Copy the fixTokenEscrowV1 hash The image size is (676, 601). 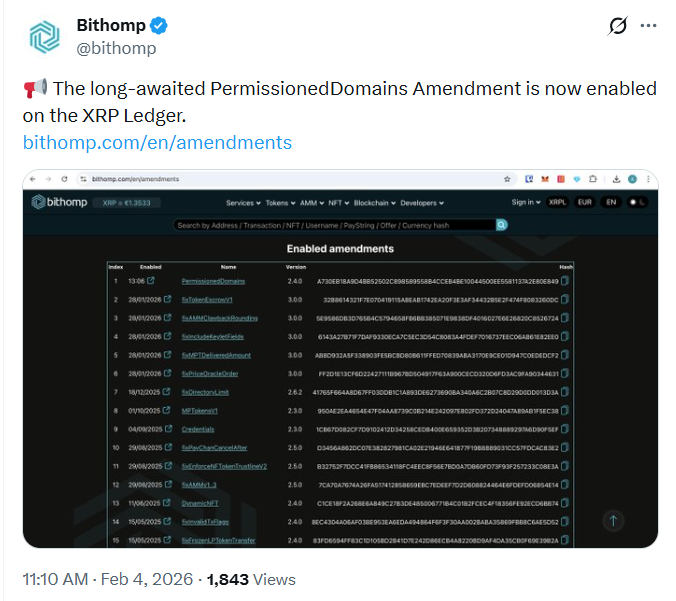566,298
